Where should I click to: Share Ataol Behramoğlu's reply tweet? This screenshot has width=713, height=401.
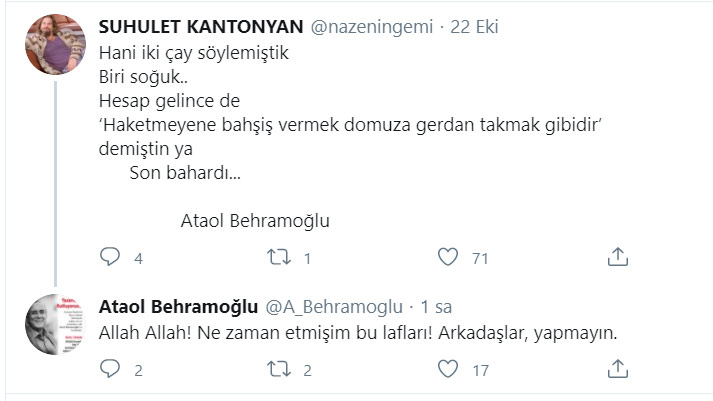[x=618, y=369]
